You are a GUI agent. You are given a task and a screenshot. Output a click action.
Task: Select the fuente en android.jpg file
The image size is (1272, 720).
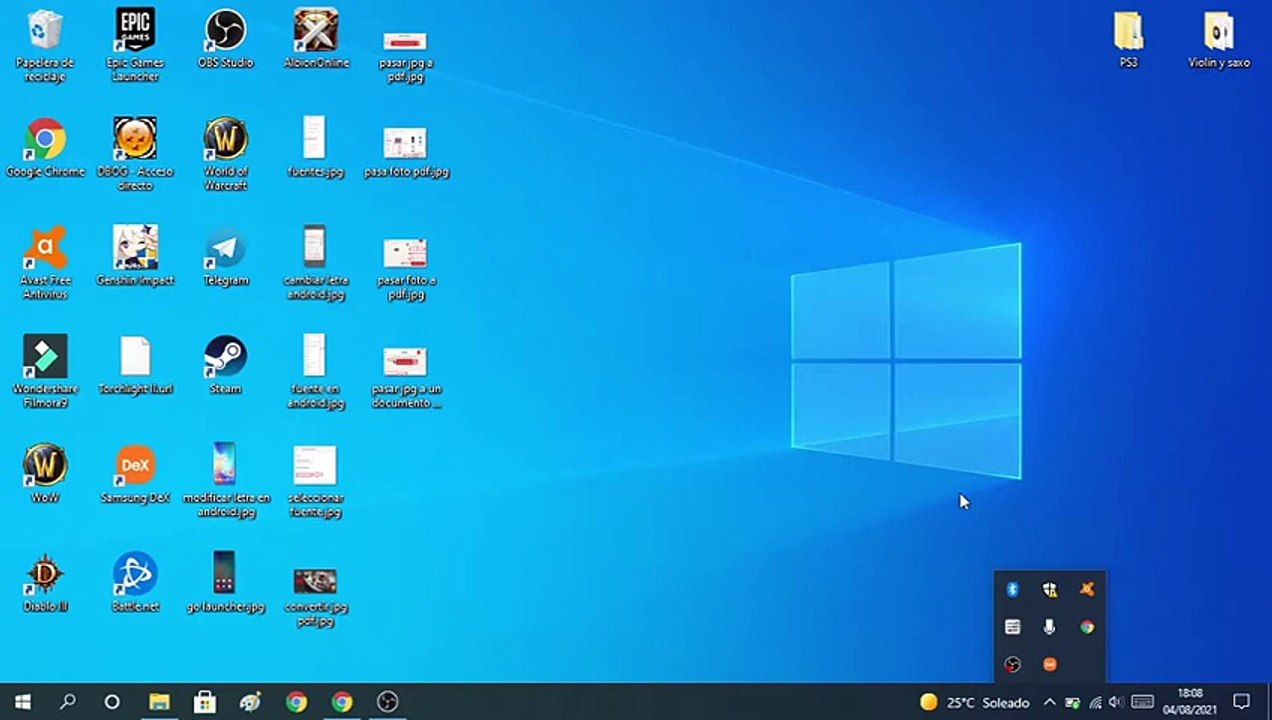(x=315, y=372)
